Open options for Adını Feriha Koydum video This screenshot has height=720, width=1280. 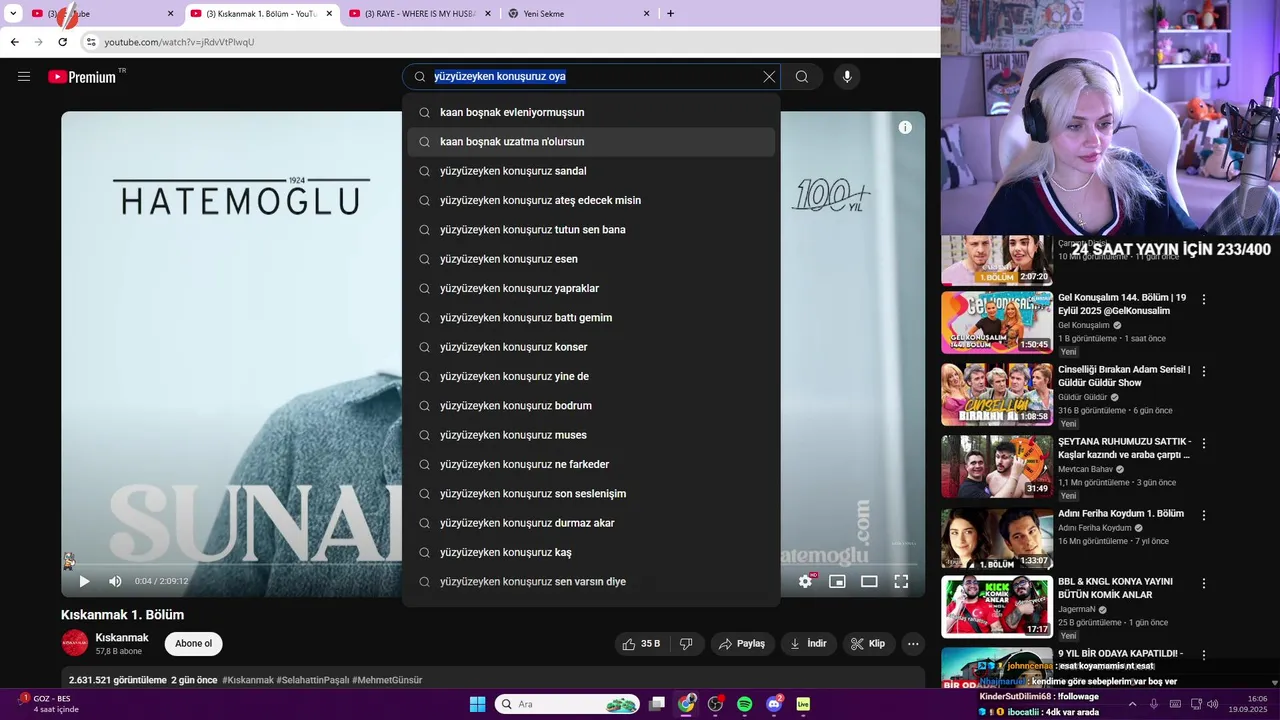[1204, 515]
